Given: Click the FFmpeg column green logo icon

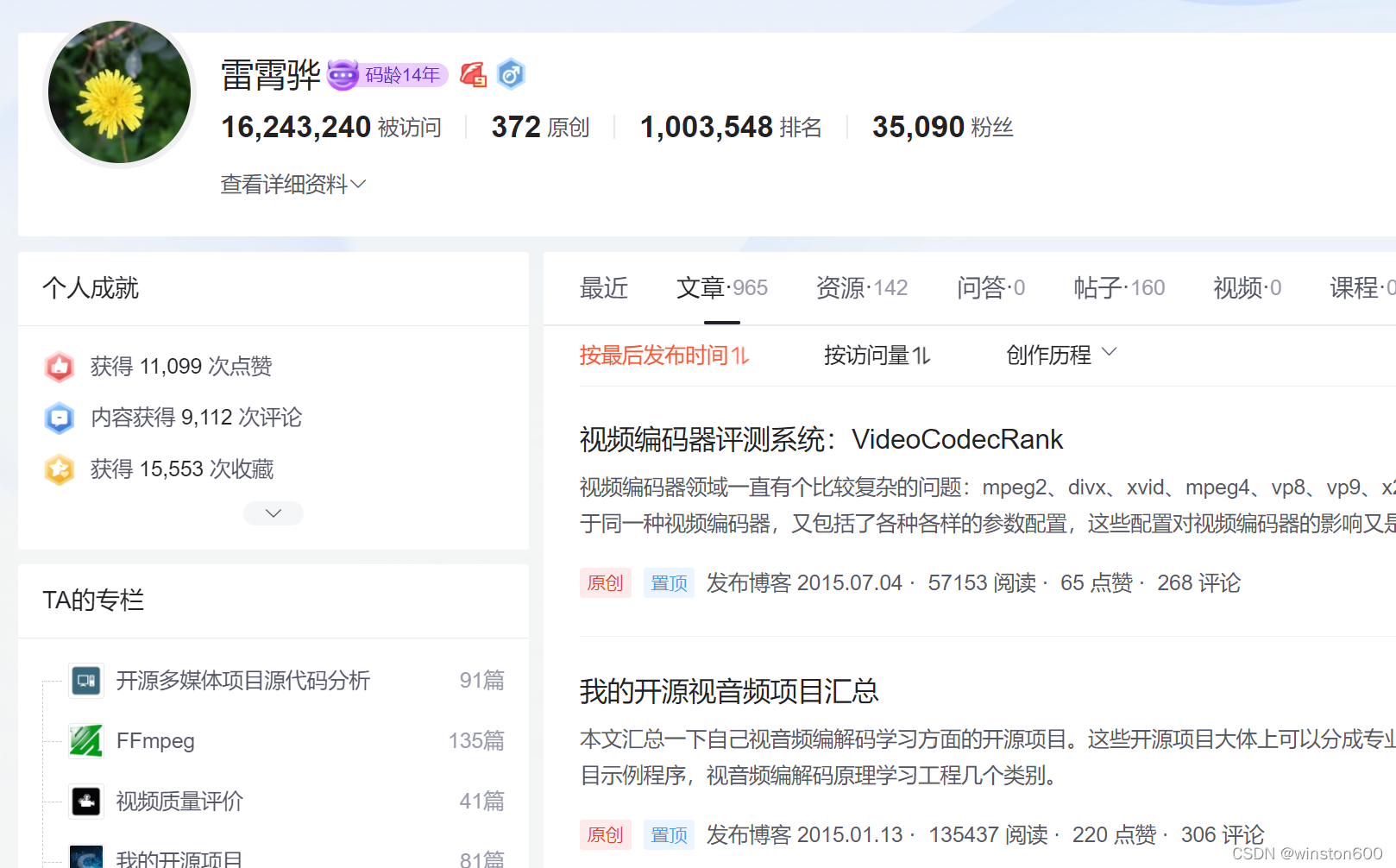Looking at the screenshot, I should tap(86, 740).
